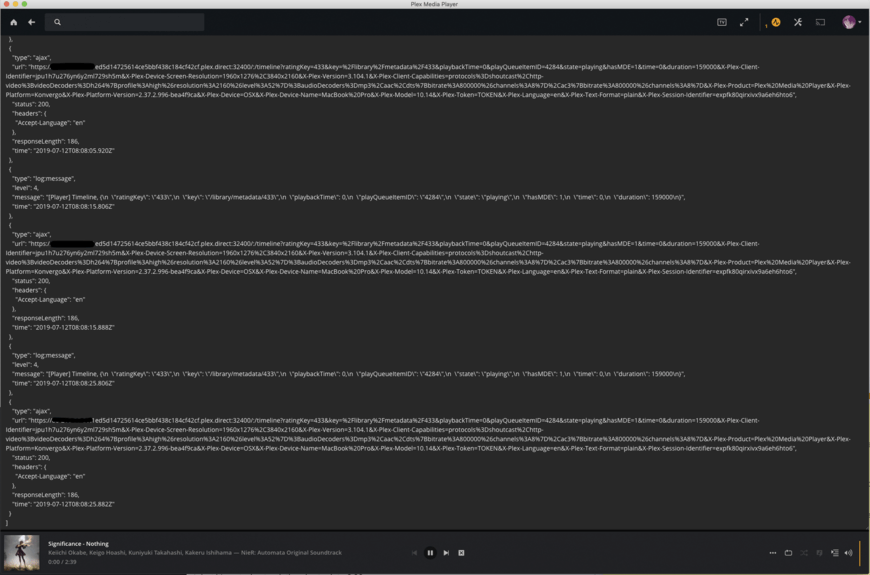
Task: Open the user avatar account menu
Action: point(851,22)
